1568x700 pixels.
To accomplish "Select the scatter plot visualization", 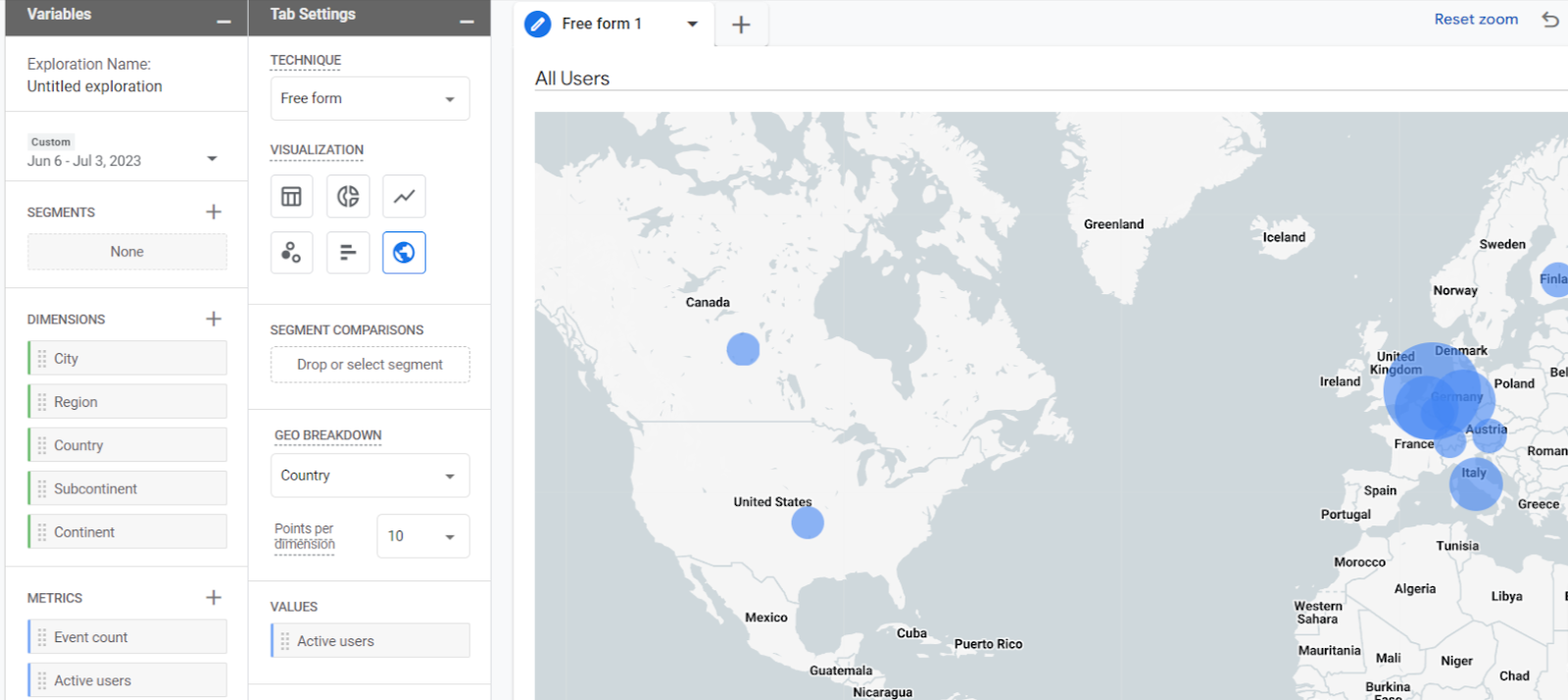I will (x=291, y=253).
